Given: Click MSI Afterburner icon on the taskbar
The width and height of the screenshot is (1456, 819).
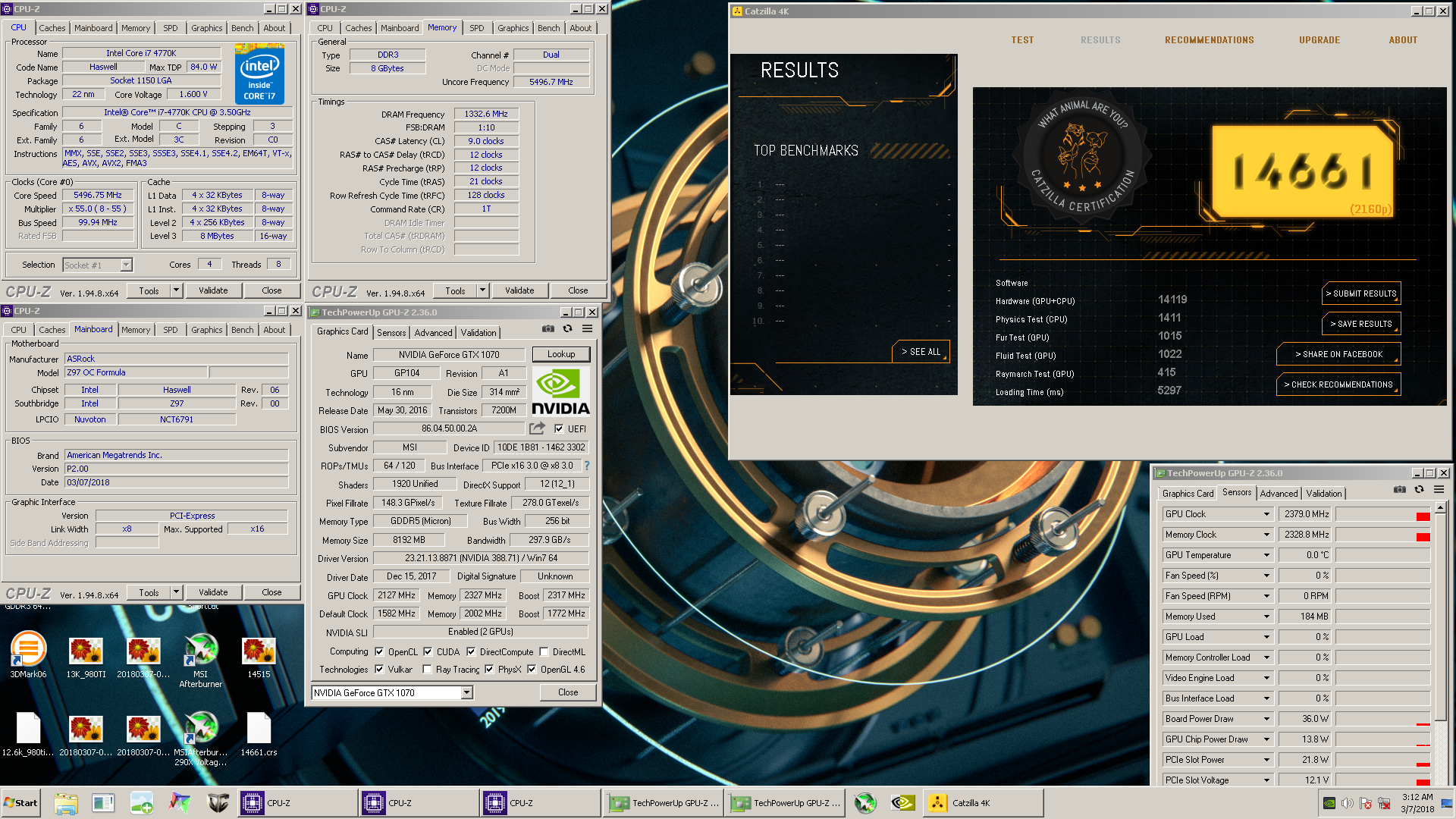Looking at the screenshot, I should (865, 803).
